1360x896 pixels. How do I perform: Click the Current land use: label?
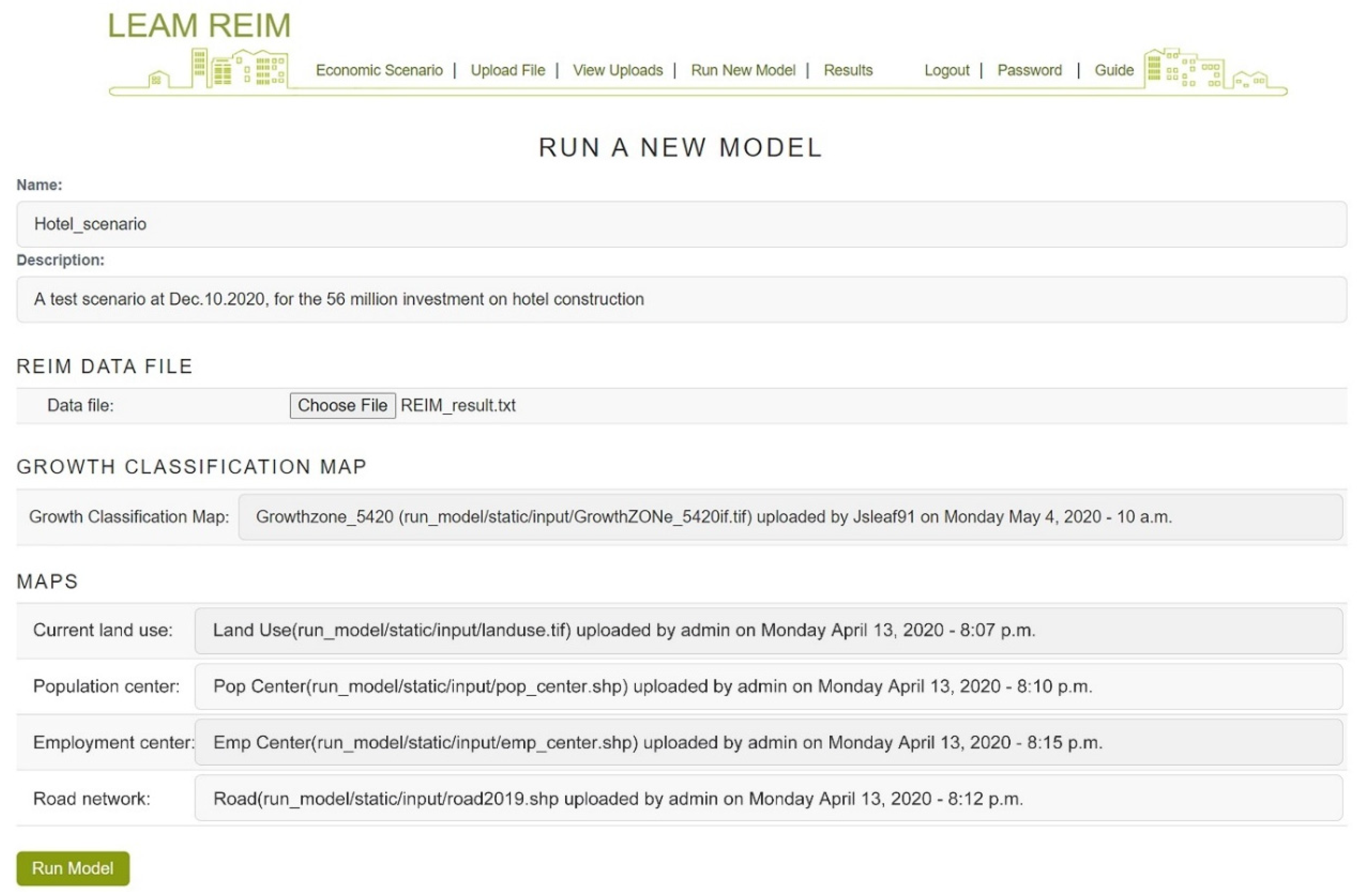tap(103, 630)
